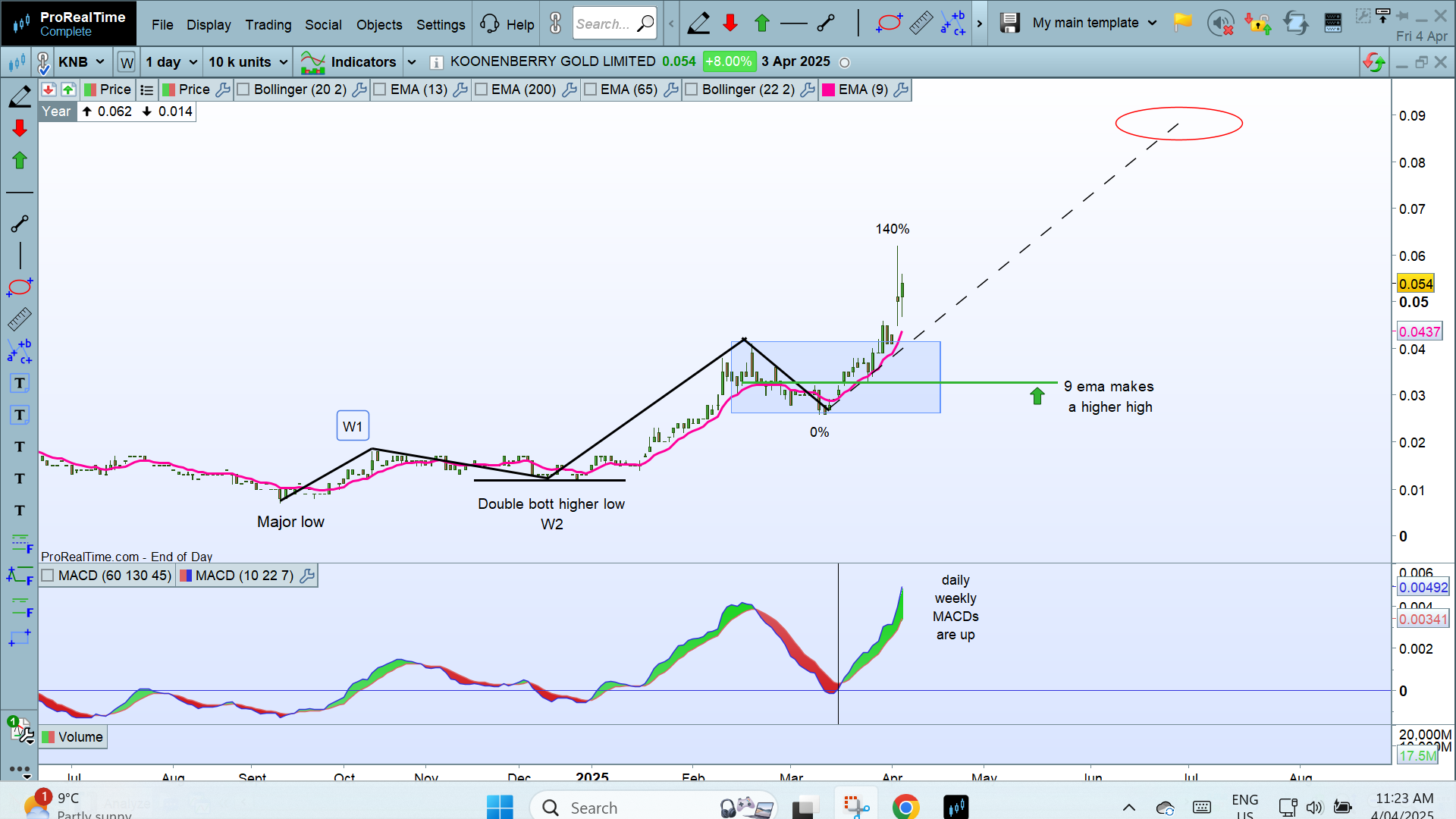This screenshot has height=819, width=1456.
Task: Select the left sidebar segment line tool
Action: (20, 224)
